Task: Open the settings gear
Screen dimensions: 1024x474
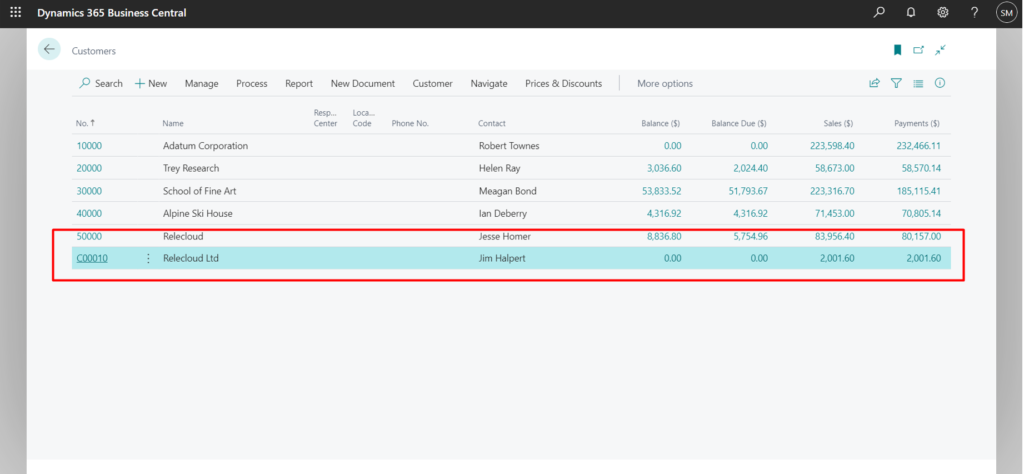Action: (942, 12)
